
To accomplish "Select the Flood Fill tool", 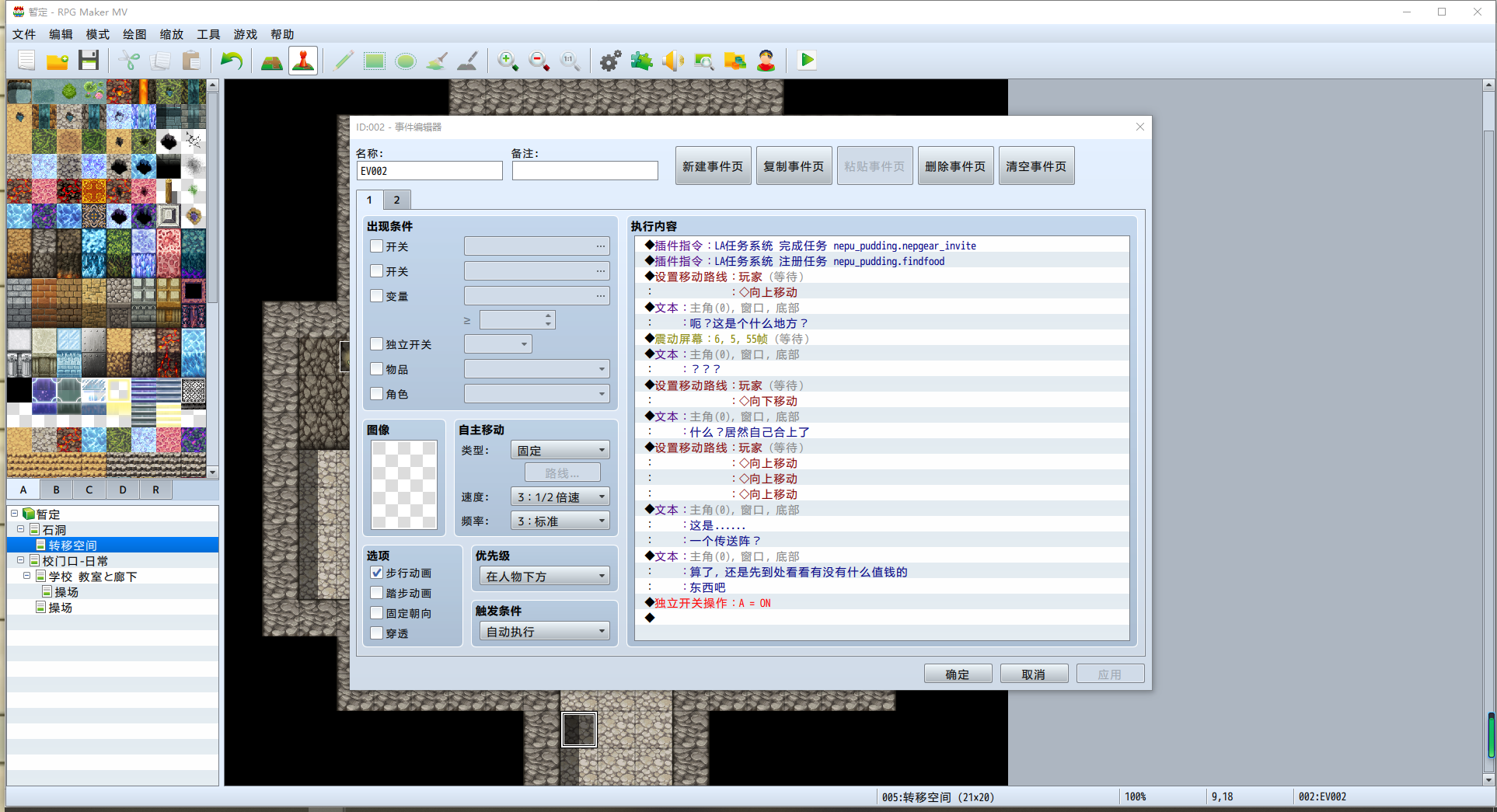I will click(x=437, y=61).
